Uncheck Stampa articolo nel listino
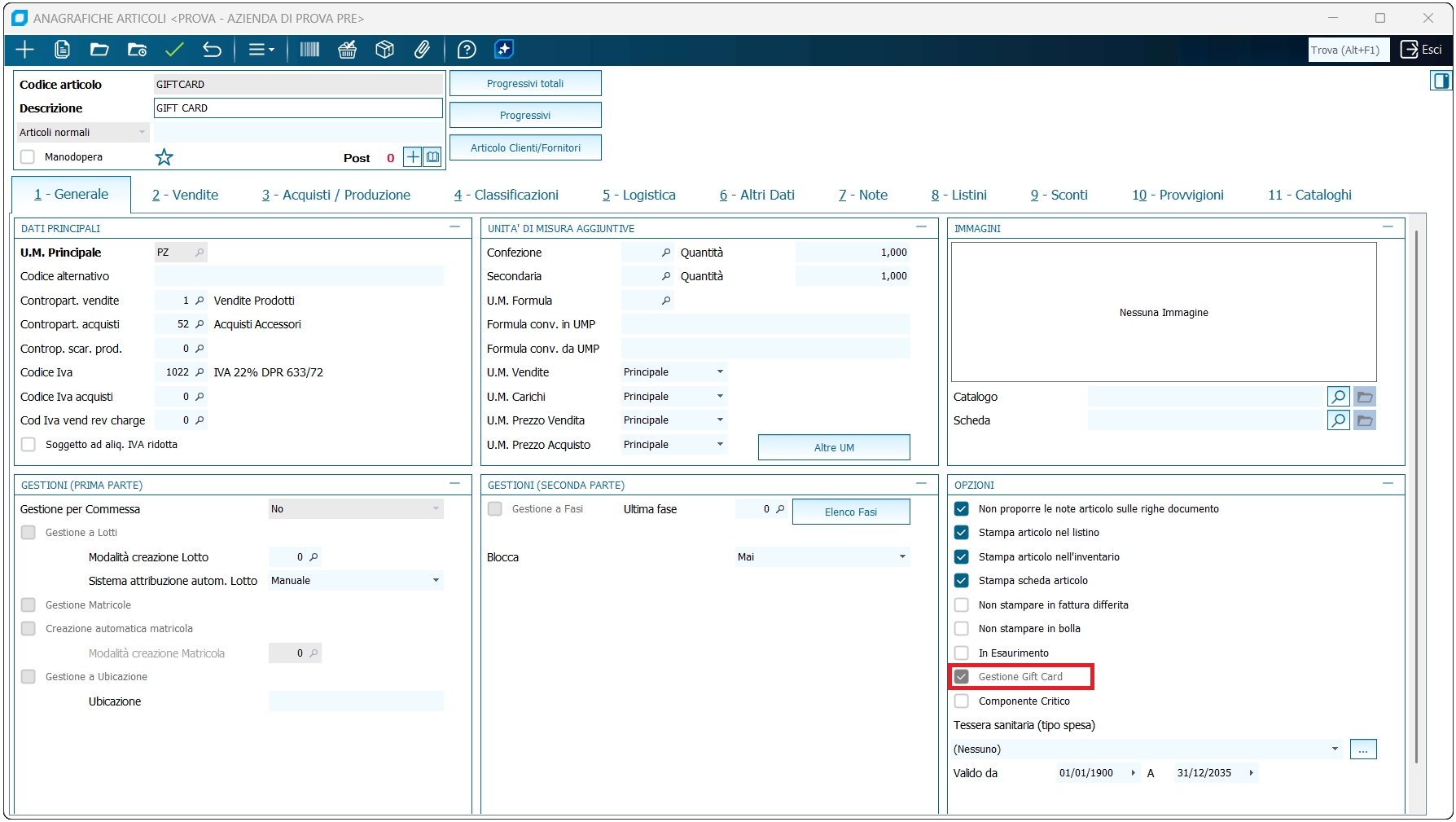The image size is (1456, 822). pos(962,533)
